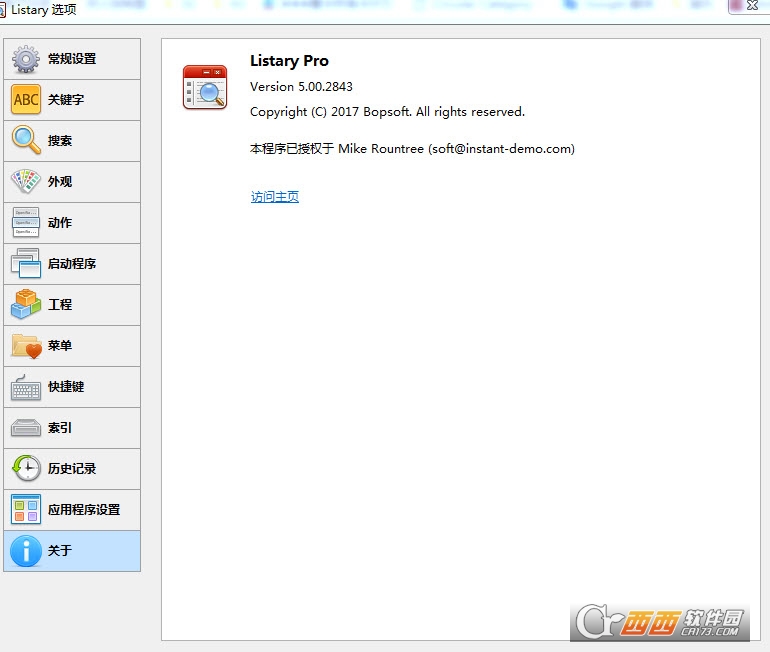770x652 pixels.
Task: Click the Listary icon in title bar
Action: coord(2,10)
